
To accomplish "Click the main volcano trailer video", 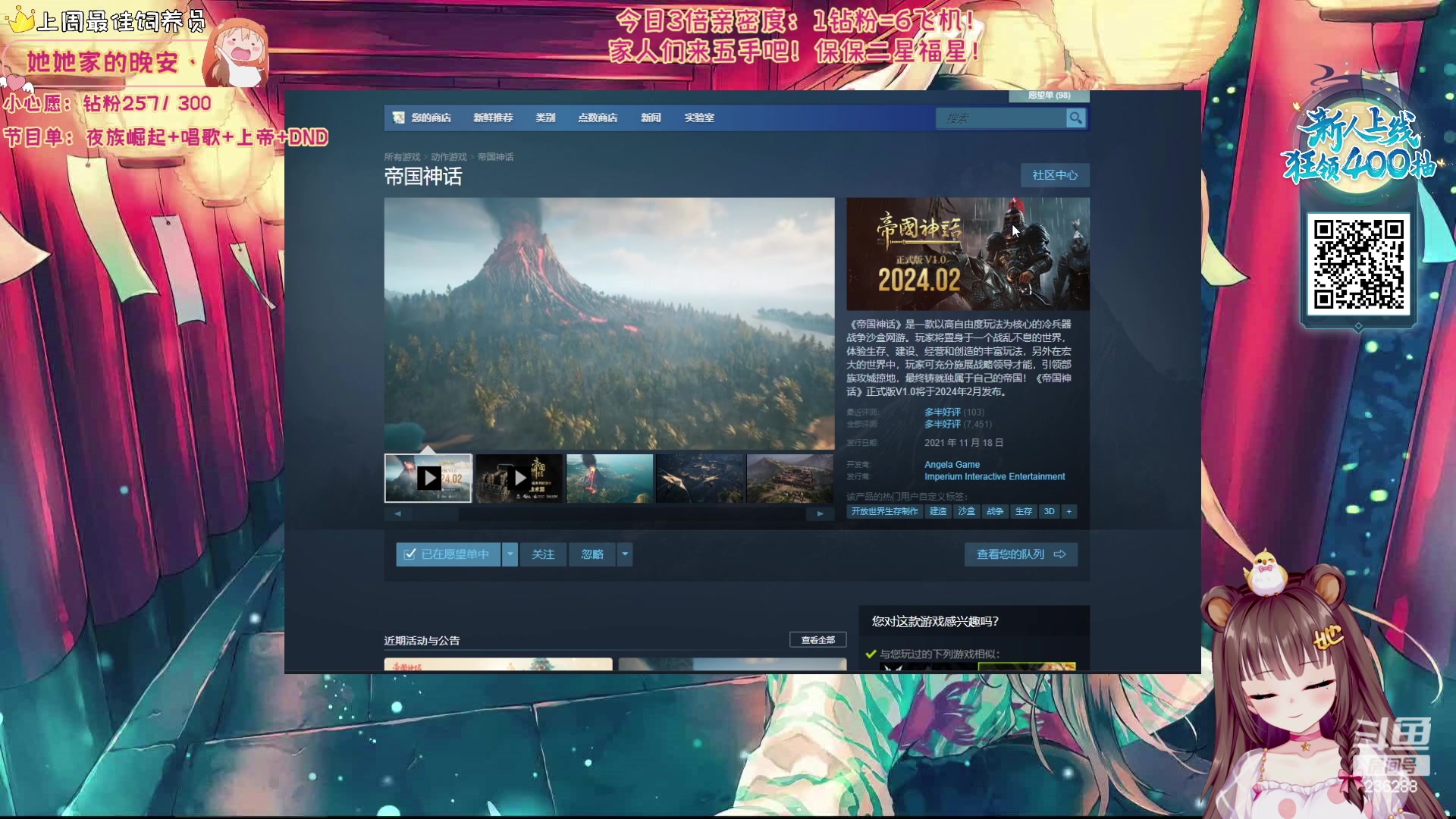I will 609,324.
